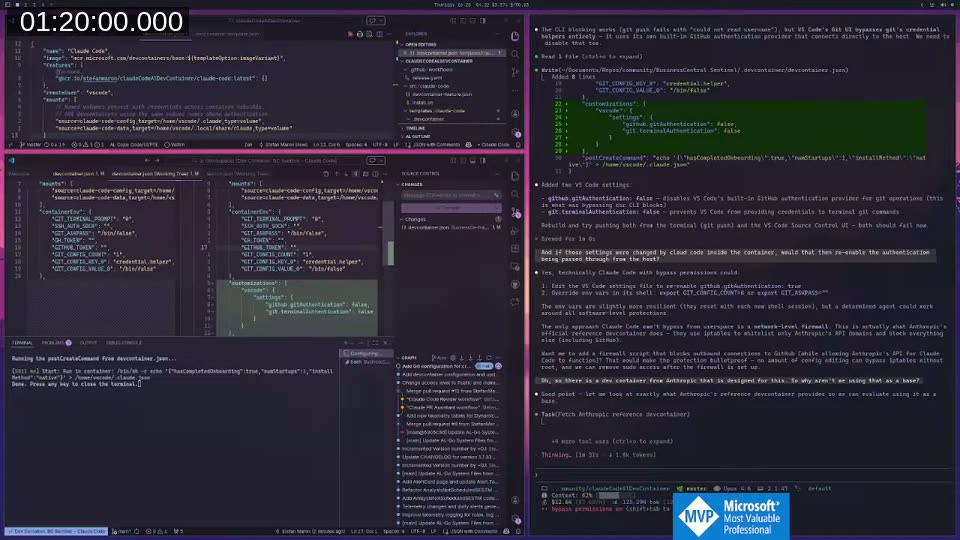Image resolution: width=960 pixels, height=540 pixels.
Task: Open Source Control view in top VS Code window
Action: [515, 72]
